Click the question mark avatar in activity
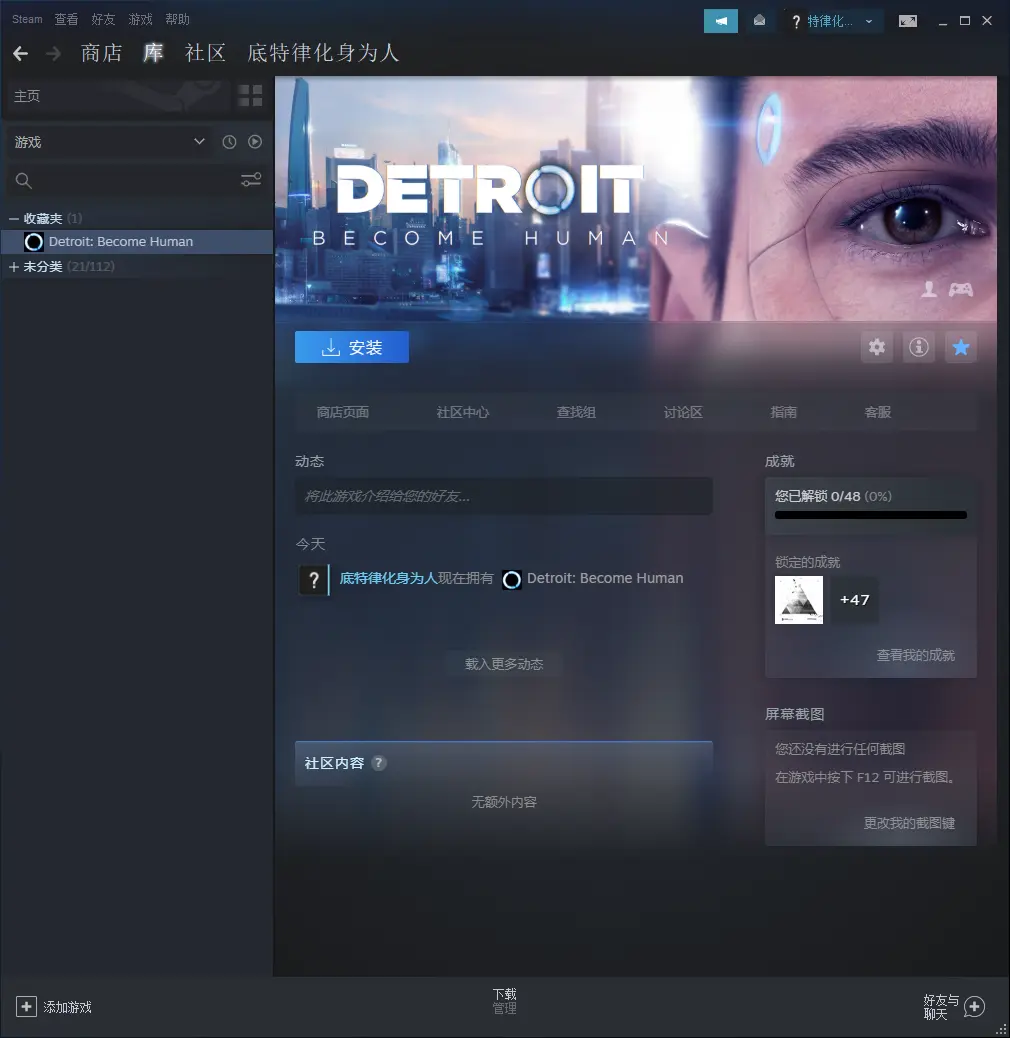1010x1038 pixels. (x=313, y=581)
